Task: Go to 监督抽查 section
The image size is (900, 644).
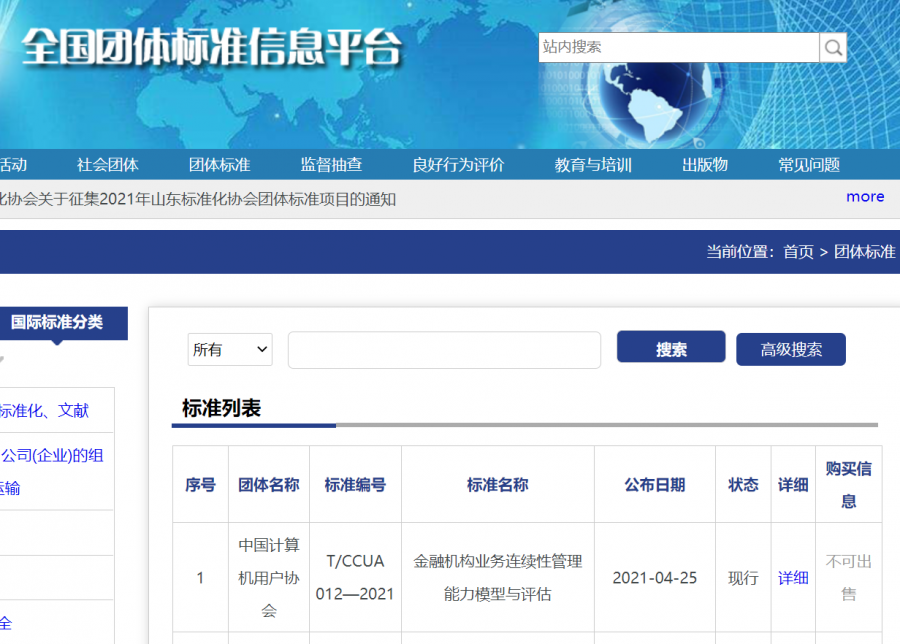Action: tap(331, 165)
